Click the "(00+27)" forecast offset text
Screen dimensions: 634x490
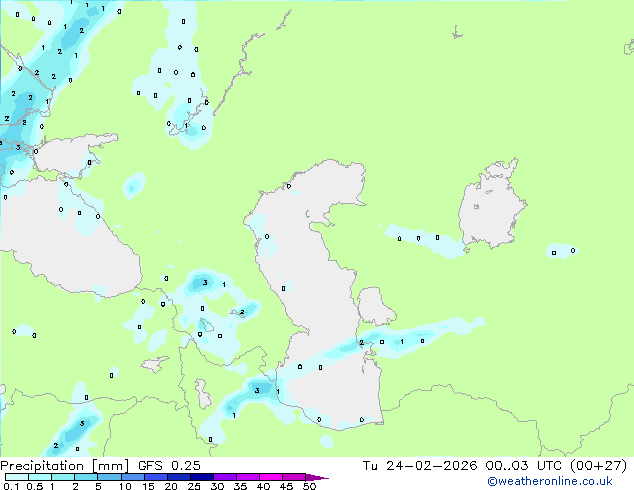coord(598,466)
